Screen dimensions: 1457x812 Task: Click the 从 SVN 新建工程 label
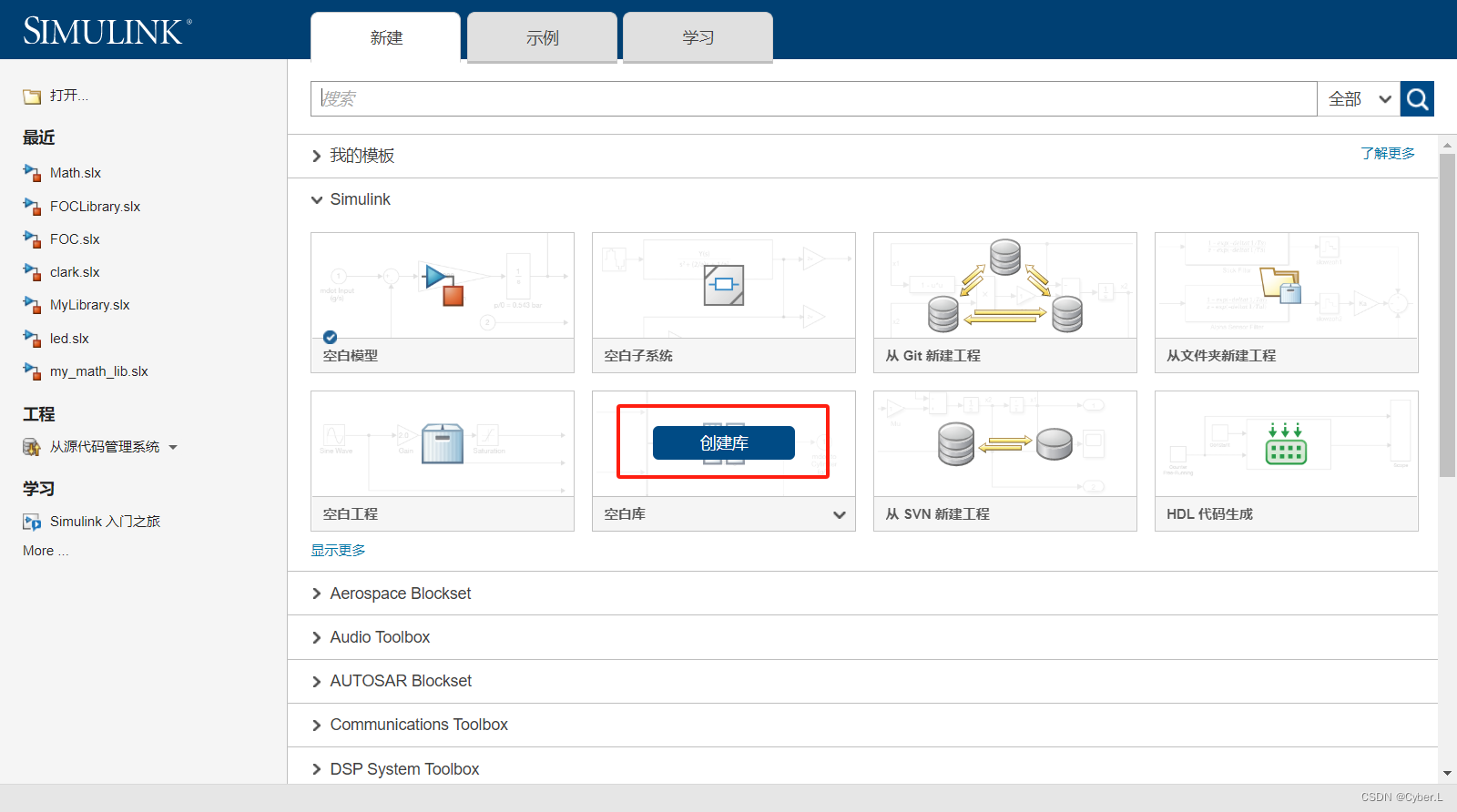937,514
